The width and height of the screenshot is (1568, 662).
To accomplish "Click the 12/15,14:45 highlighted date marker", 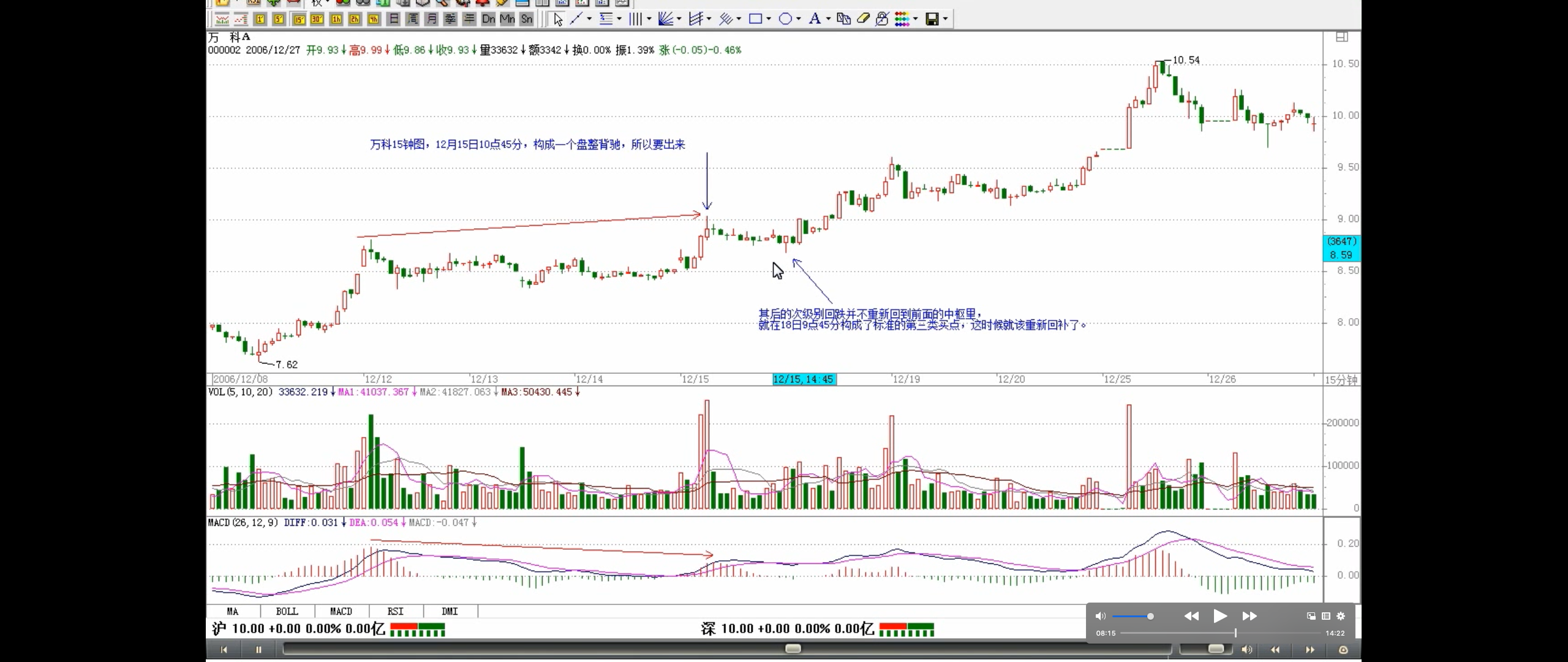I will coord(804,379).
